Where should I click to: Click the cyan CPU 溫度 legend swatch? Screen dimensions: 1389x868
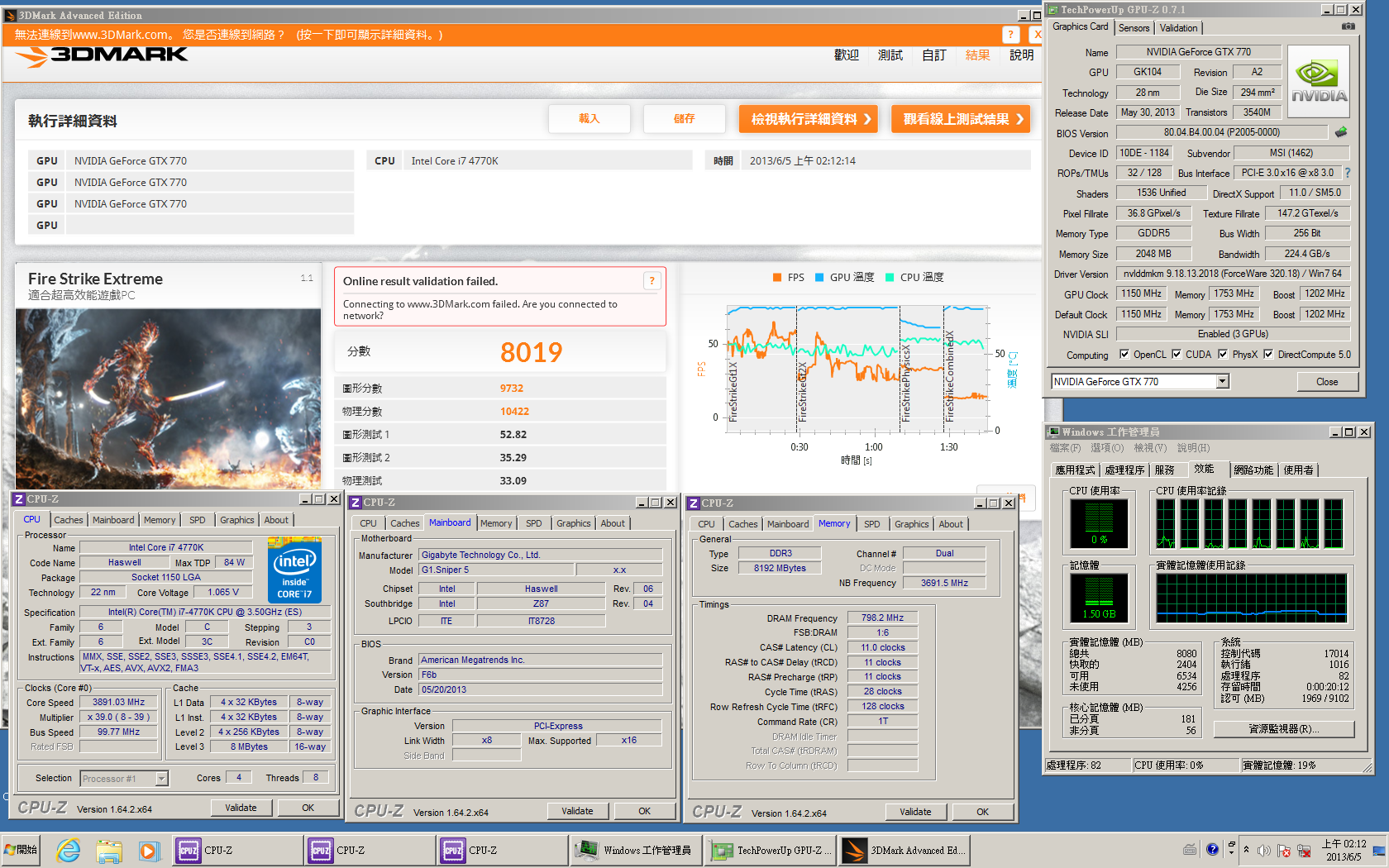[890, 278]
